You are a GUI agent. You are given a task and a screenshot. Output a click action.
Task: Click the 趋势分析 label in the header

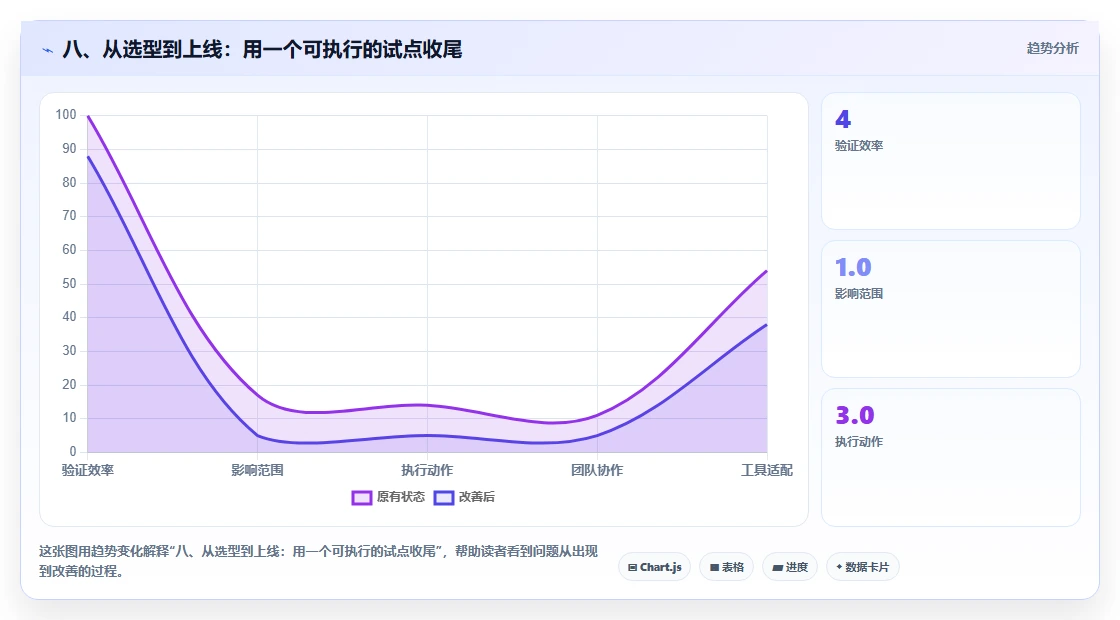tap(1052, 48)
